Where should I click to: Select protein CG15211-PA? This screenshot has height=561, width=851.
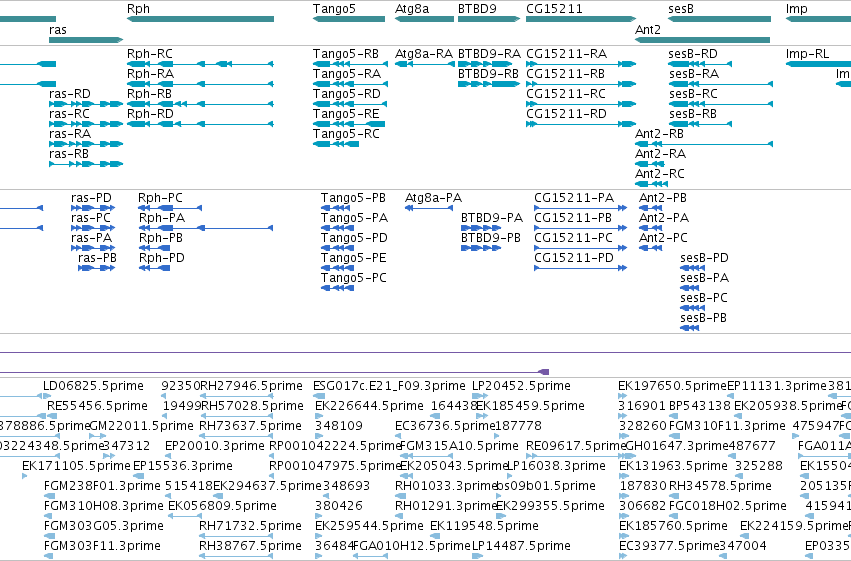coord(581,208)
